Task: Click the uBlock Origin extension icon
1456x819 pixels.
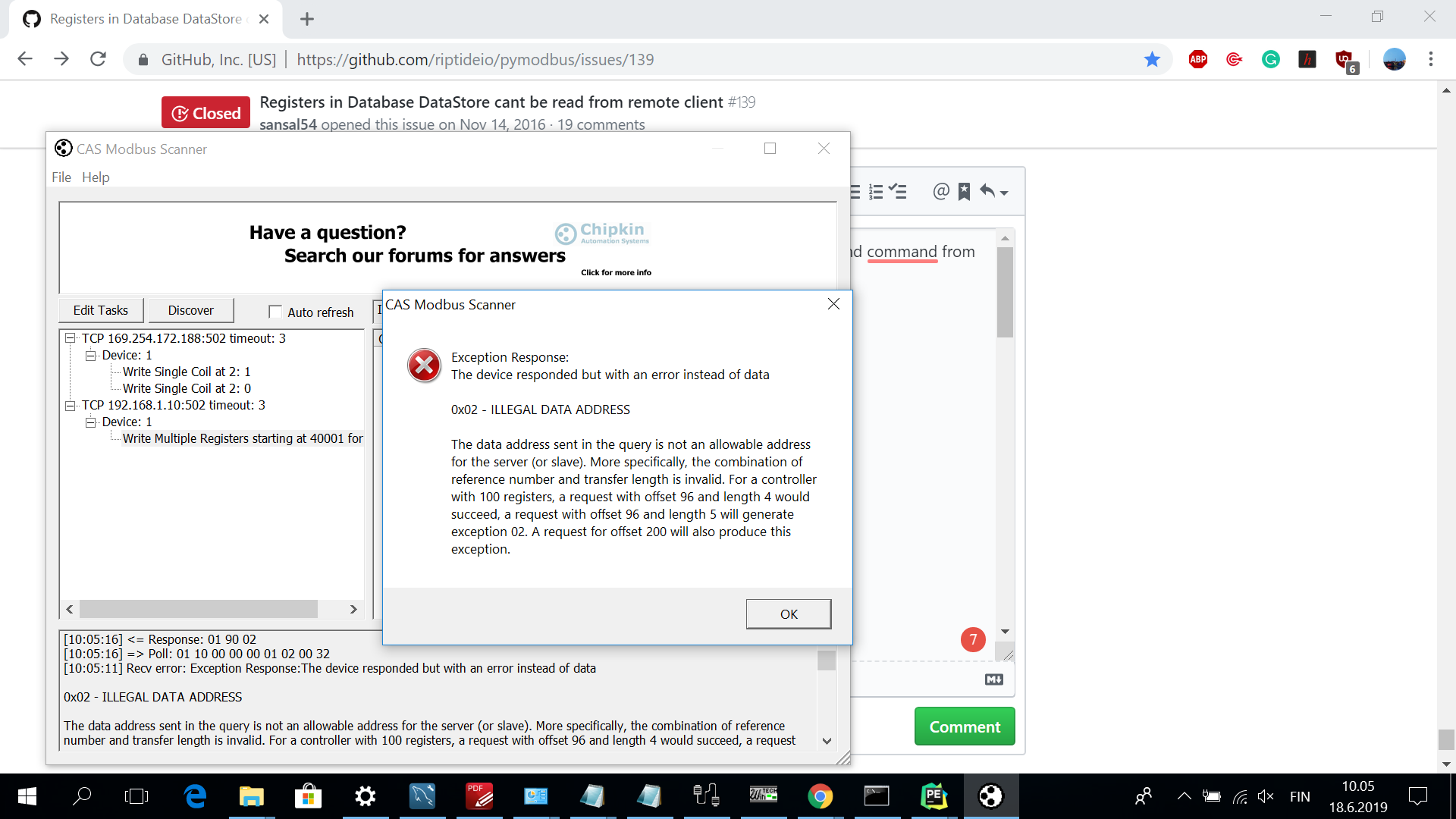Action: [x=1346, y=61]
